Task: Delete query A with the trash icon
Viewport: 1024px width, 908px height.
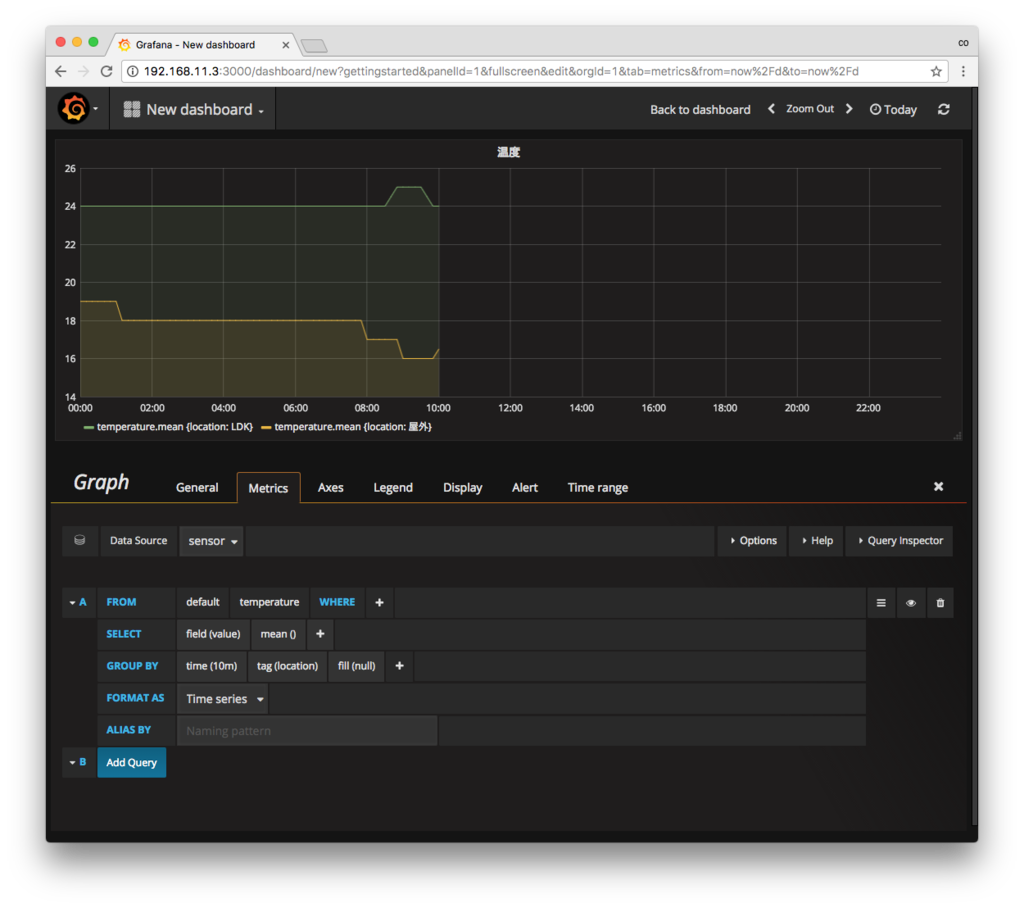Action: tap(940, 602)
